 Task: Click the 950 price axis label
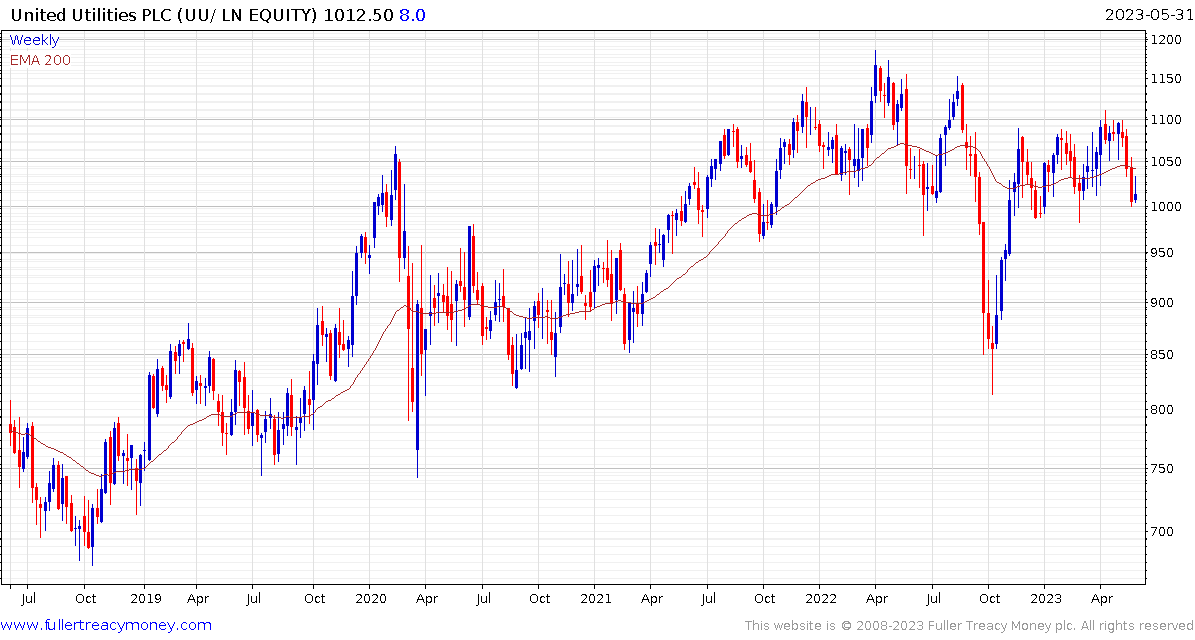pyautogui.click(x=1163, y=253)
